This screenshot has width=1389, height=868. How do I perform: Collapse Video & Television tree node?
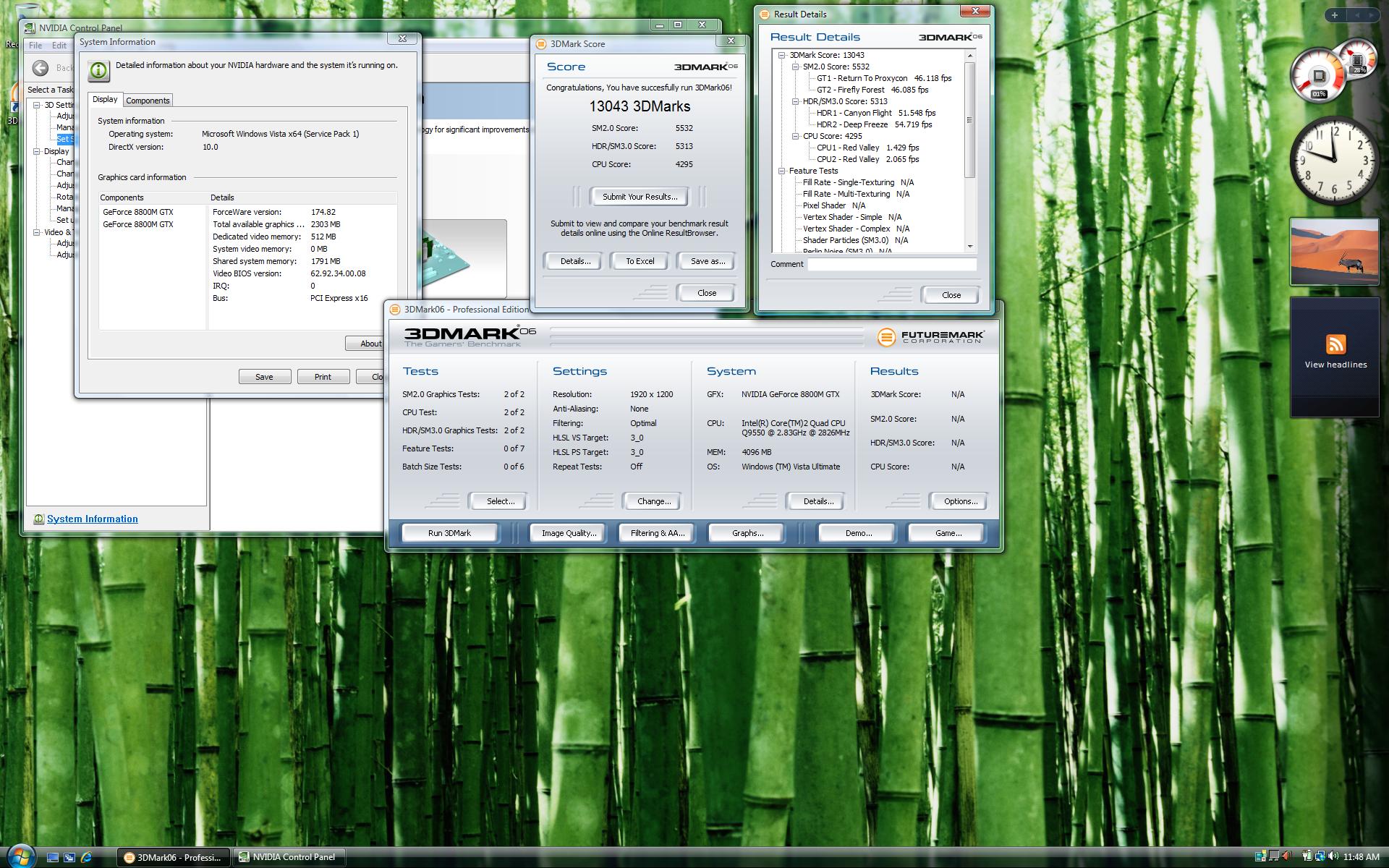(x=37, y=232)
